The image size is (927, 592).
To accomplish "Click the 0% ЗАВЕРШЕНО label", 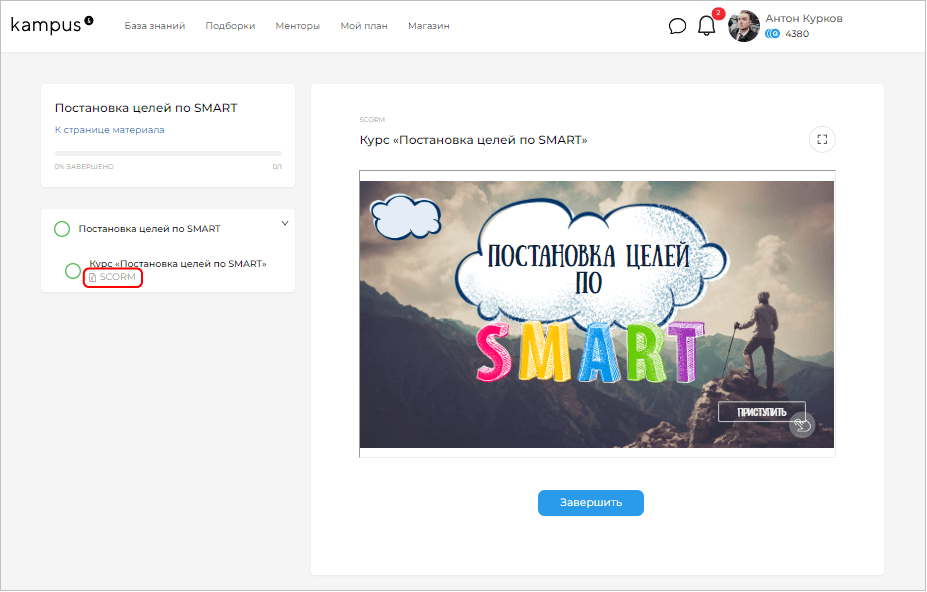I will 84,167.
